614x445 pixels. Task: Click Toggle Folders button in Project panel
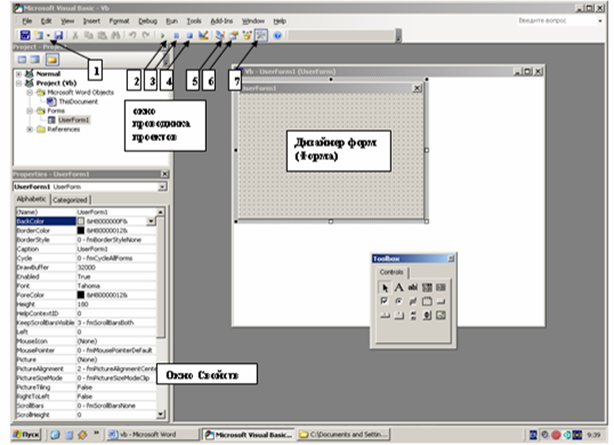50,60
